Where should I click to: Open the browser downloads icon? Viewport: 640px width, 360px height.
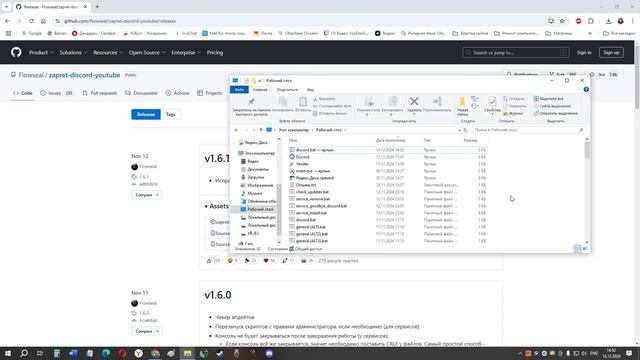(x=608, y=21)
